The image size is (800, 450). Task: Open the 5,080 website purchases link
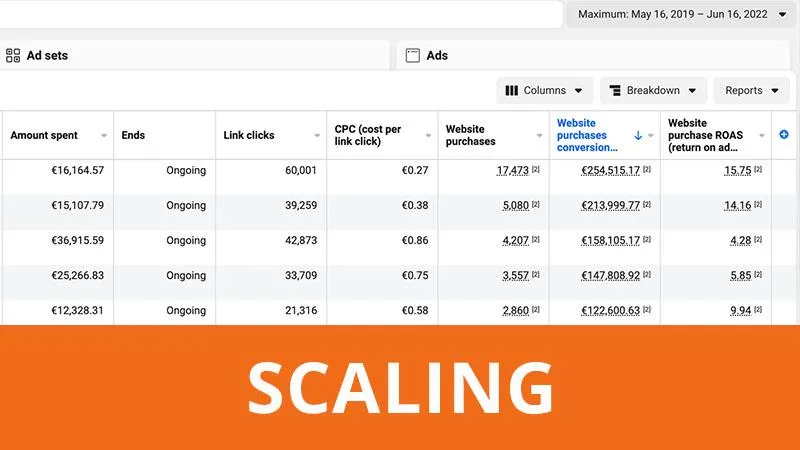pos(515,206)
